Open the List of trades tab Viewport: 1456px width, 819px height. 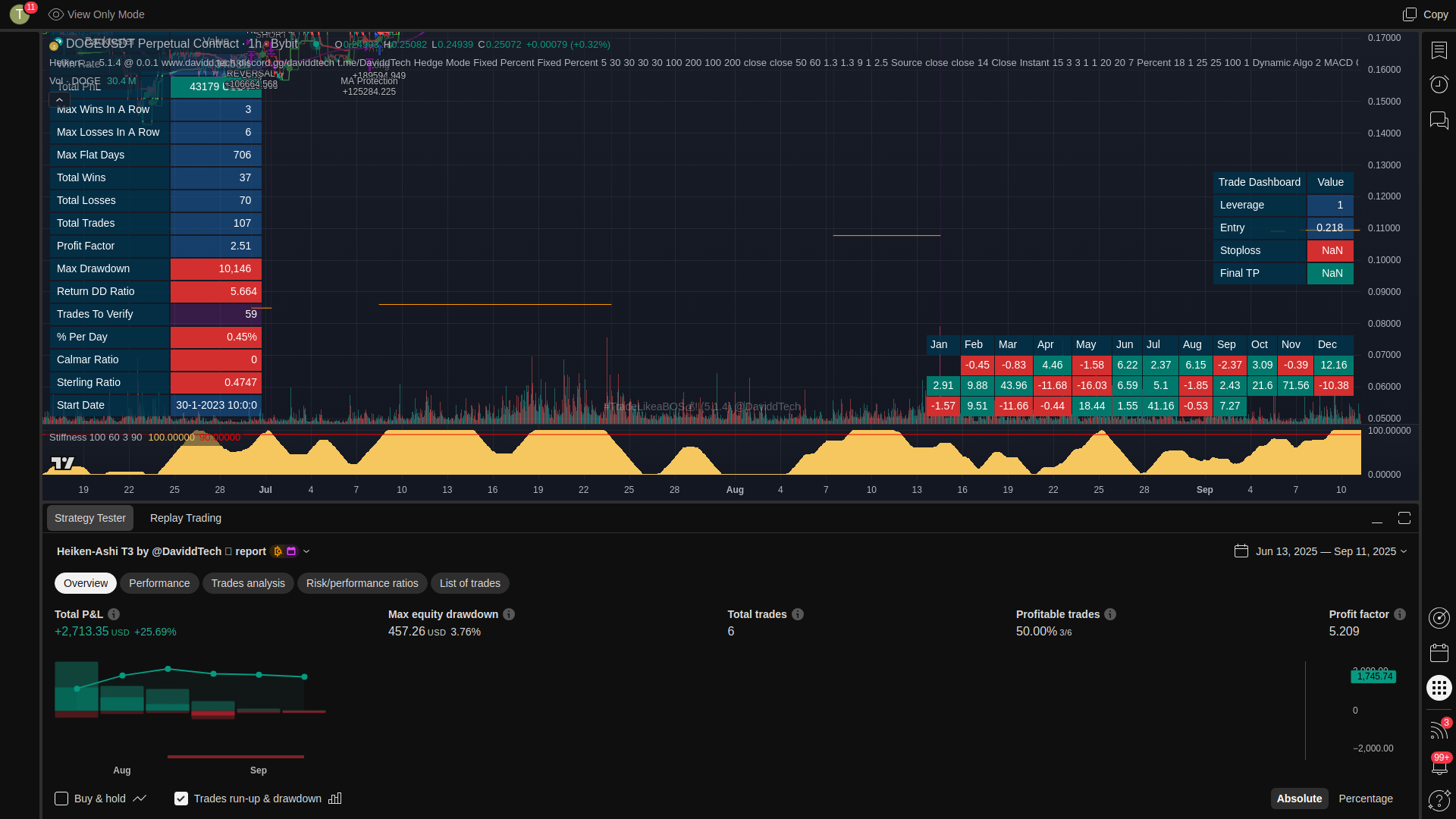coord(469,583)
